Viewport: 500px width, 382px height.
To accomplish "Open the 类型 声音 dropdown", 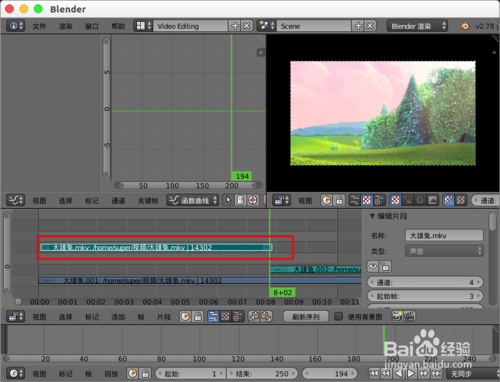I will pos(444,251).
